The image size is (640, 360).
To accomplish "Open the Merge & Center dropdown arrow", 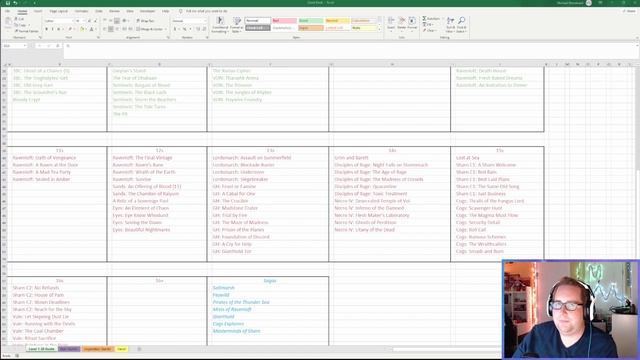I will click(x=165, y=29).
